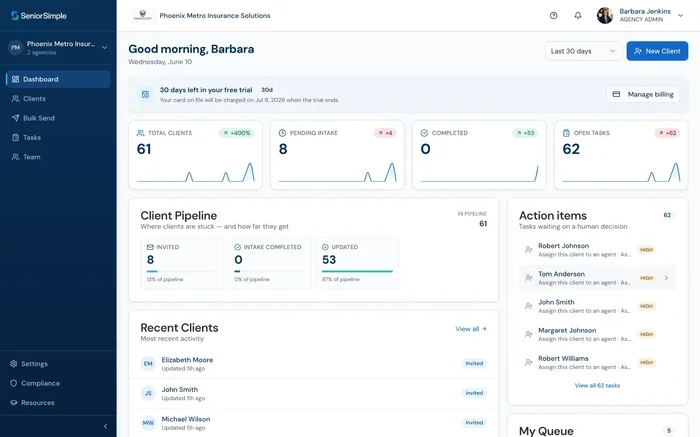Screen dimensions: 700x437
Task: Click the Open Tasks clipboard icon
Action: point(566,133)
